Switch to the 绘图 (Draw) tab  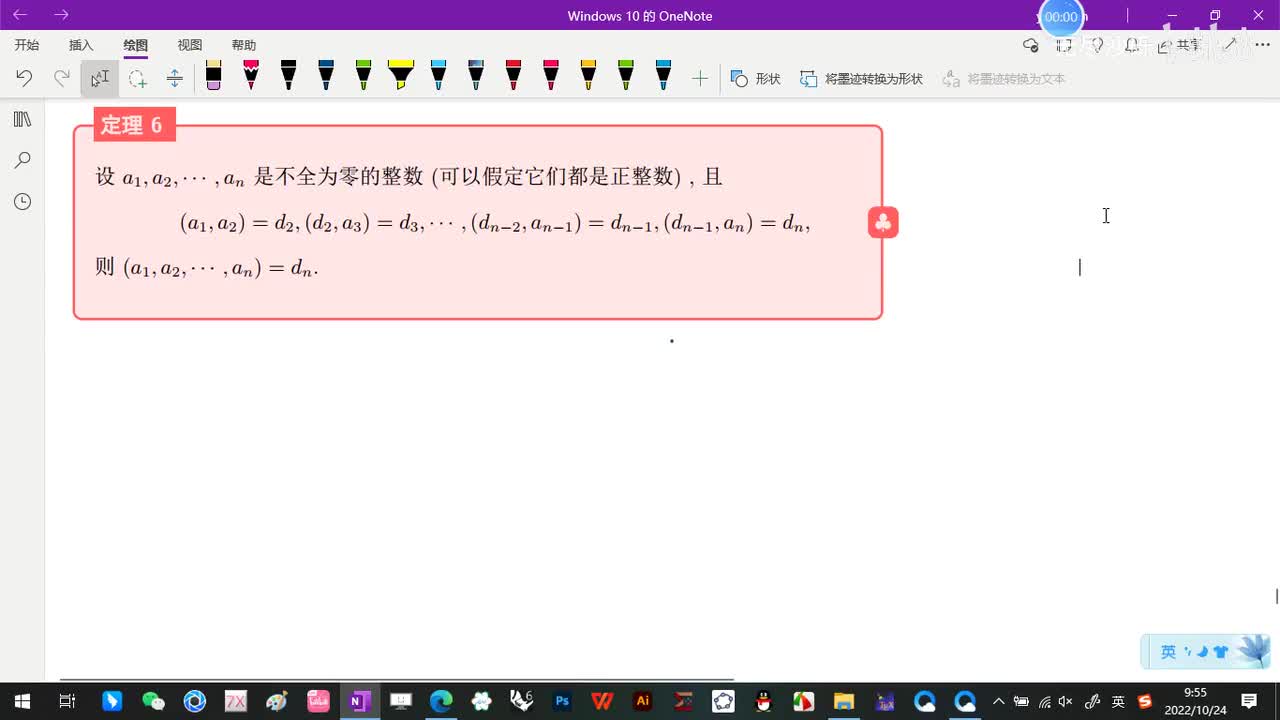coord(135,45)
